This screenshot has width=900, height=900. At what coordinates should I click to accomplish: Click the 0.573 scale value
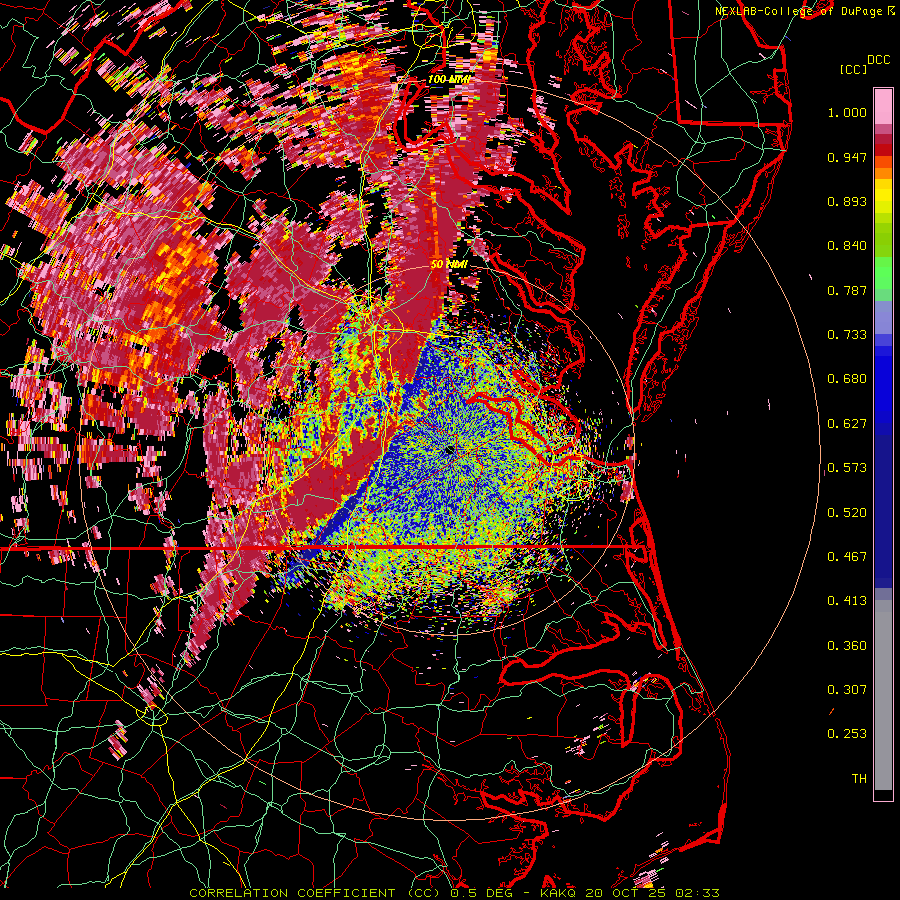[847, 468]
